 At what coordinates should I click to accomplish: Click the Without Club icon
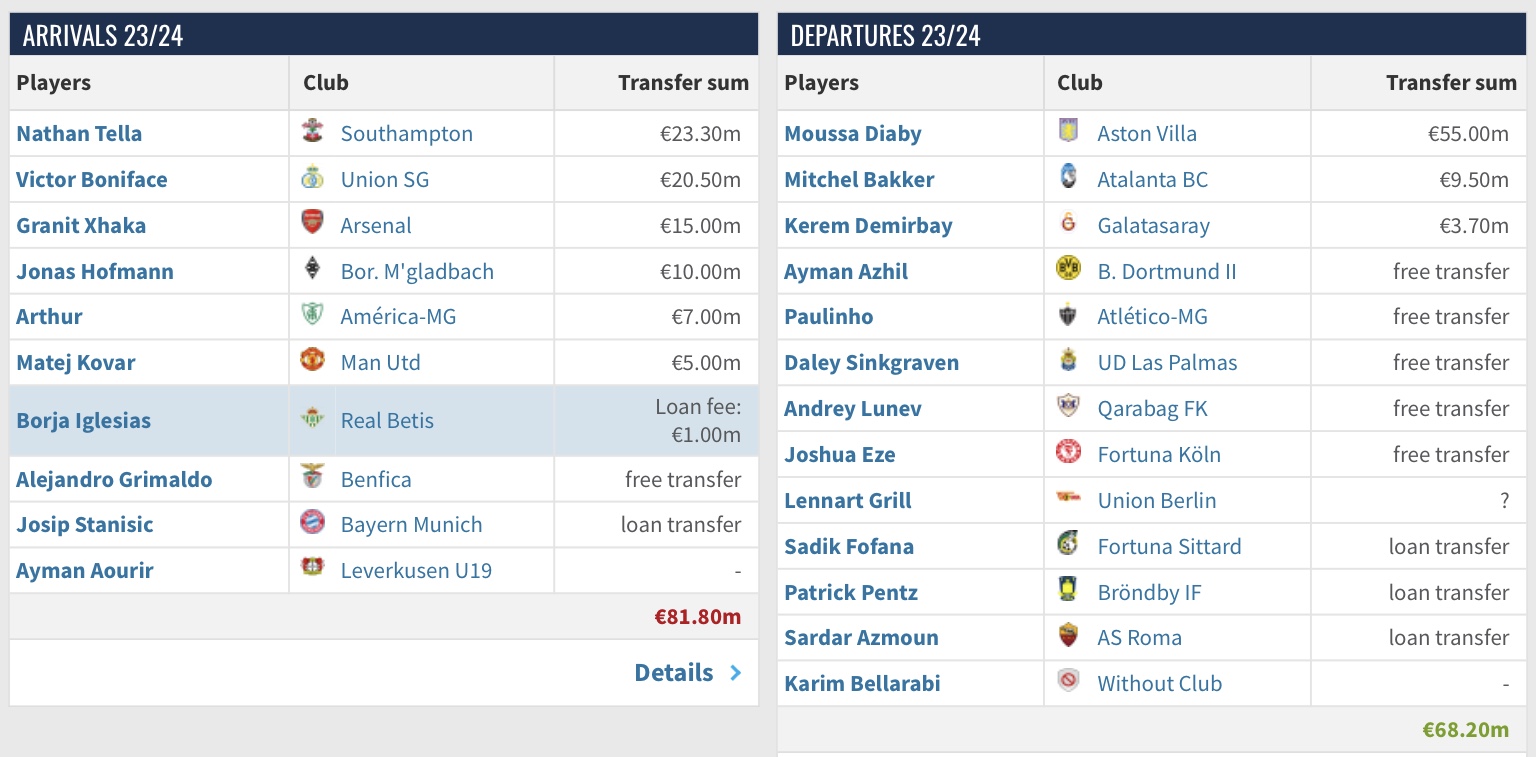(x=1069, y=682)
